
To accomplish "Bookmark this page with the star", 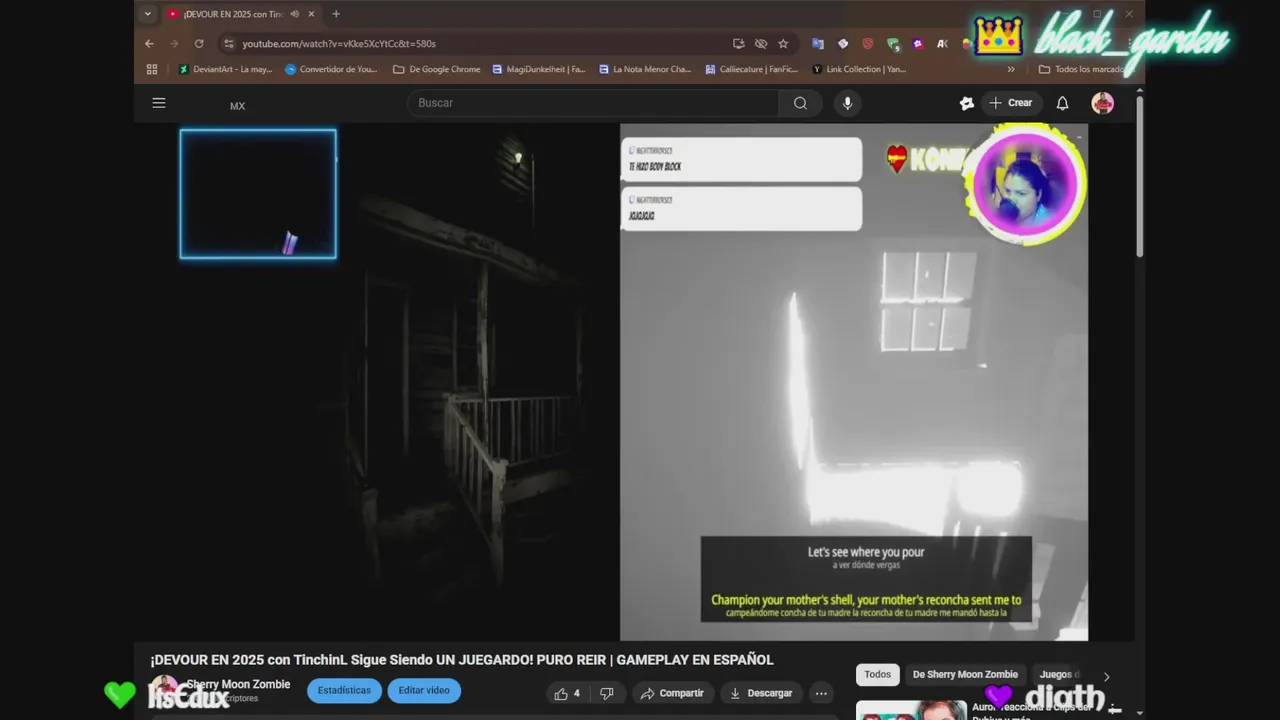I will click(783, 44).
